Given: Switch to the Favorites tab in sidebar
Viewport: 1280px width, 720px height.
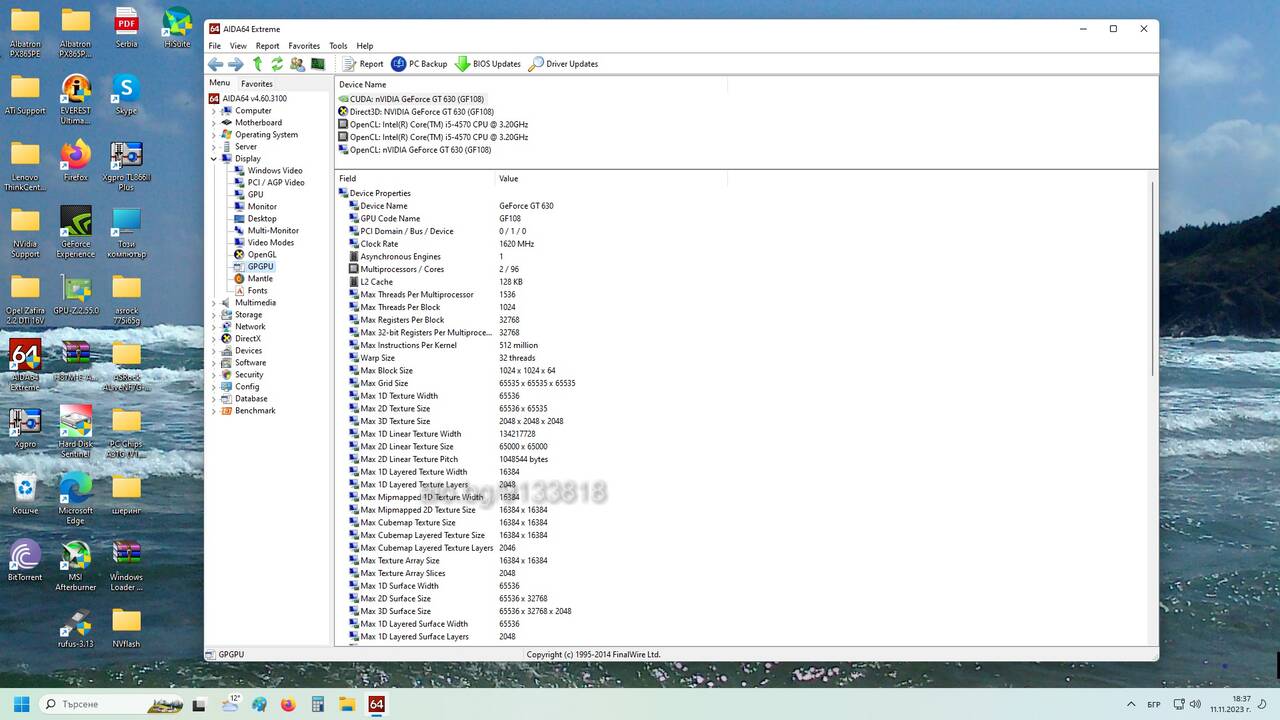Looking at the screenshot, I should pos(257,84).
